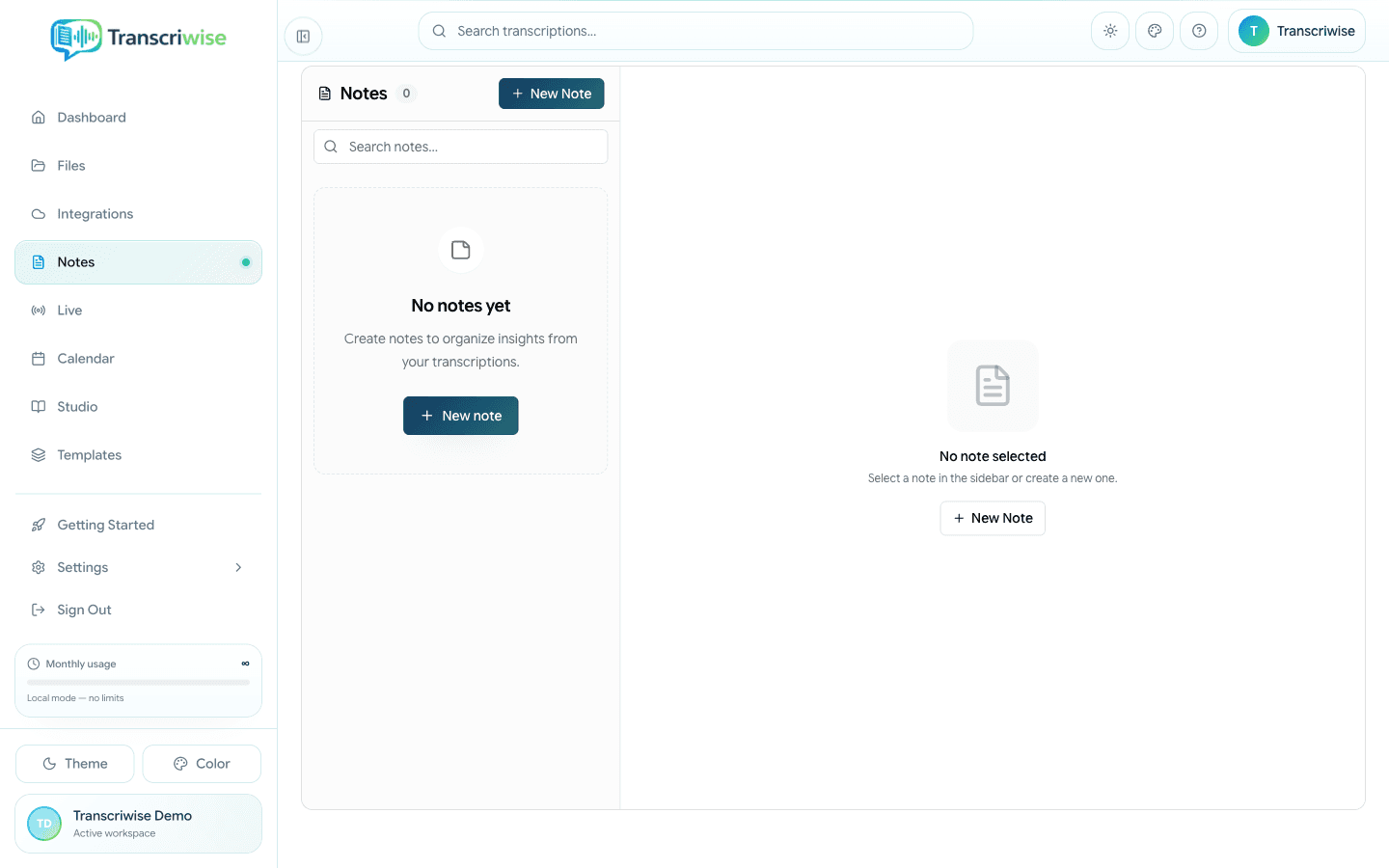Click New Note button in Notes header
This screenshot has width=1389, height=868.
[552, 94]
